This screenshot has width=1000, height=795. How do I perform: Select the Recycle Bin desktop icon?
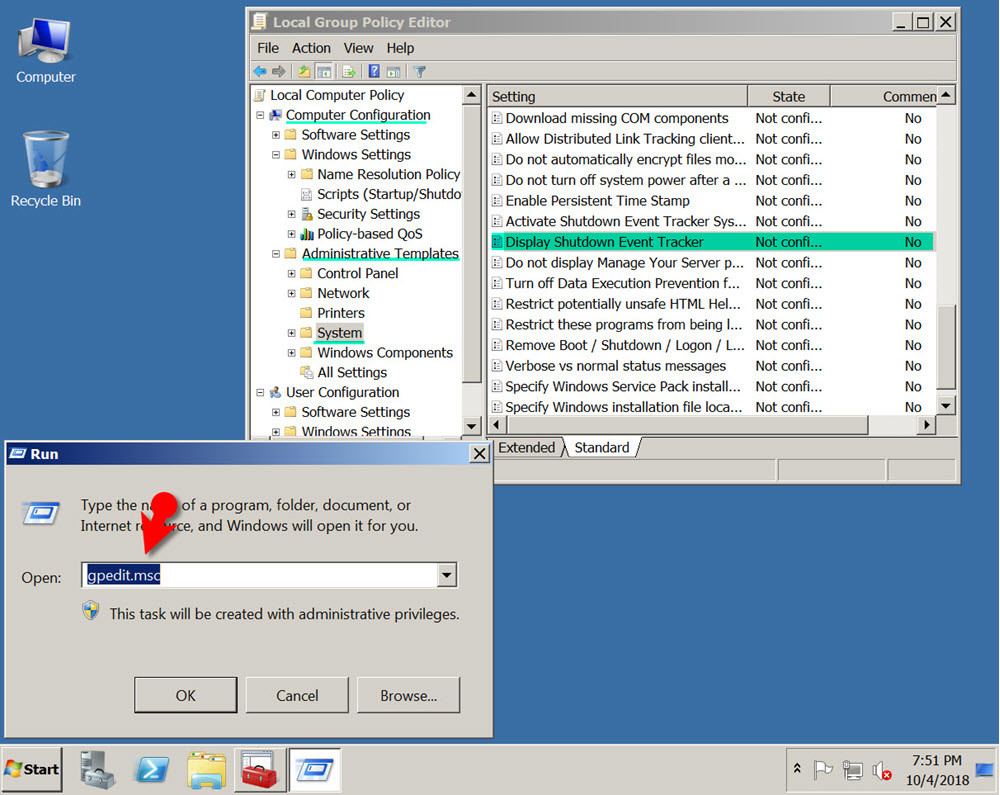[x=45, y=169]
